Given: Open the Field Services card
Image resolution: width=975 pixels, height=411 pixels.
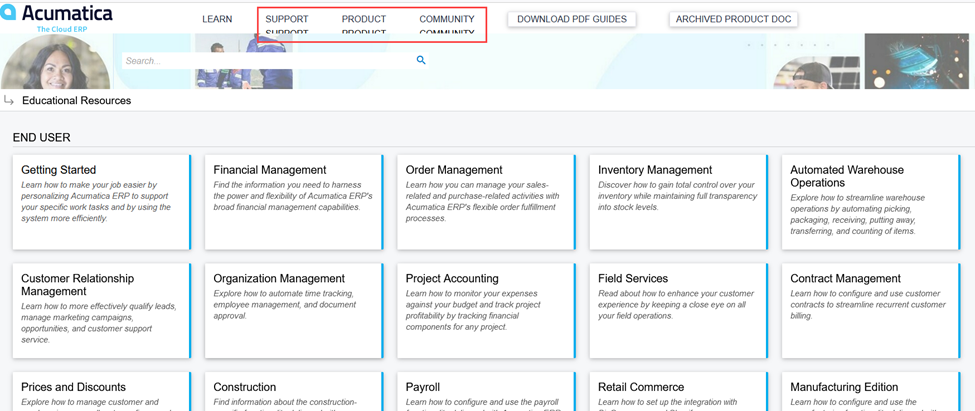Looking at the screenshot, I should click(x=679, y=311).
